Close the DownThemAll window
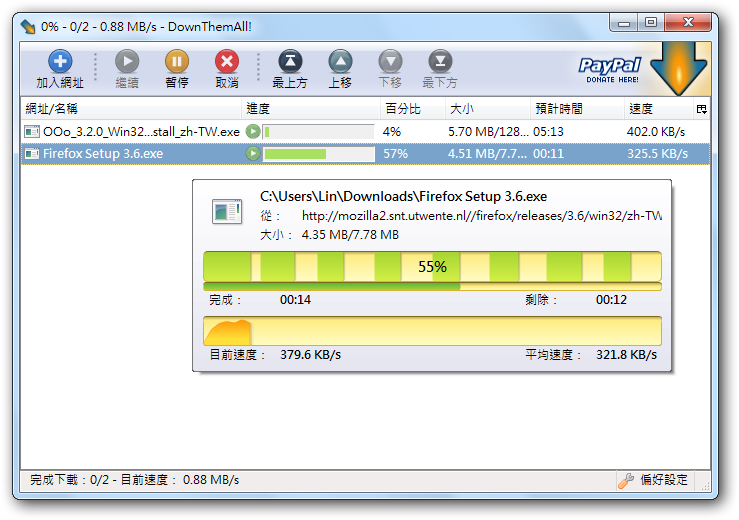Screen dimensions: 739x520 click(688, 22)
